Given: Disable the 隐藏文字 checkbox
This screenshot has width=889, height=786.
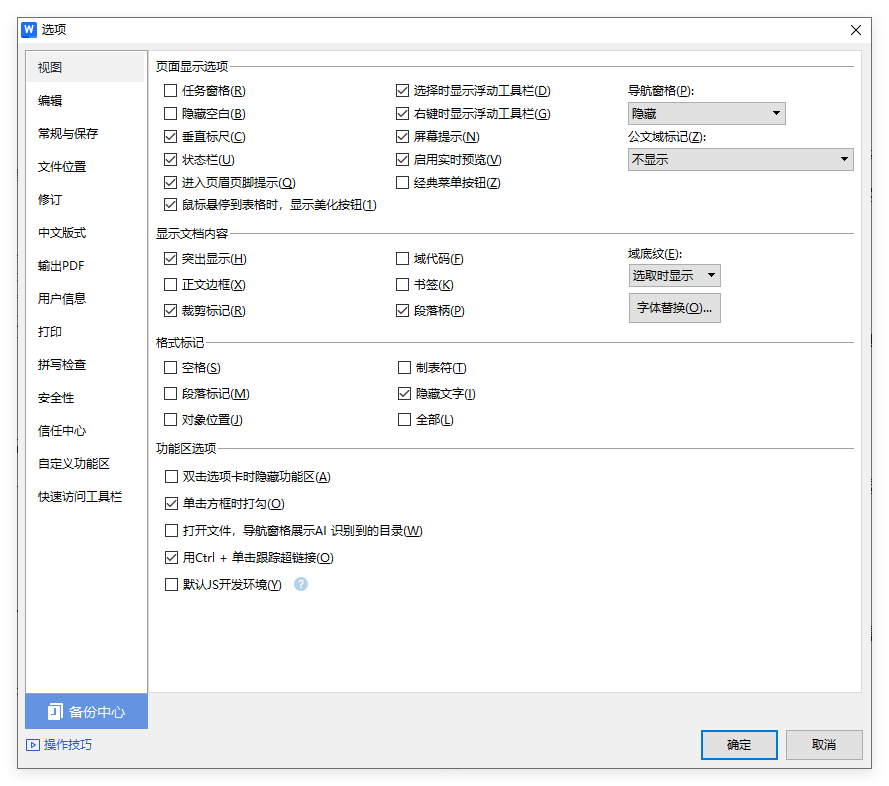Looking at the screenshot, I should click(x=403, y=393).
